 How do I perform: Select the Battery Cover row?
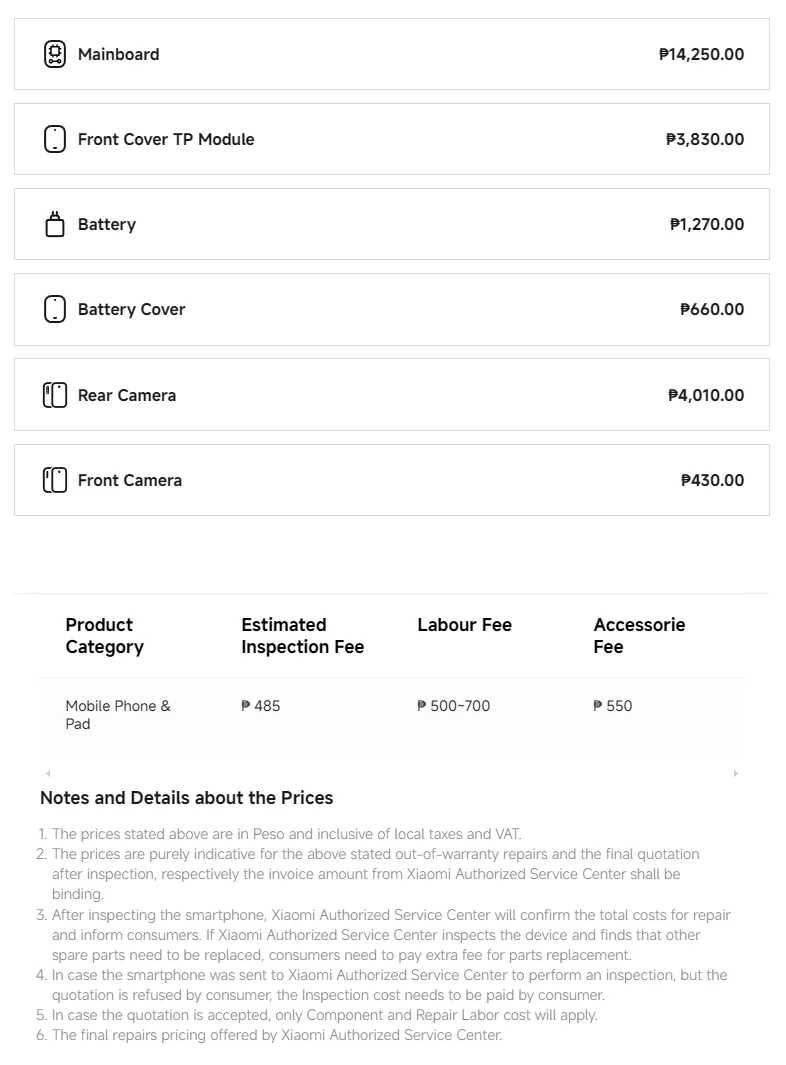tap(392, 309)
